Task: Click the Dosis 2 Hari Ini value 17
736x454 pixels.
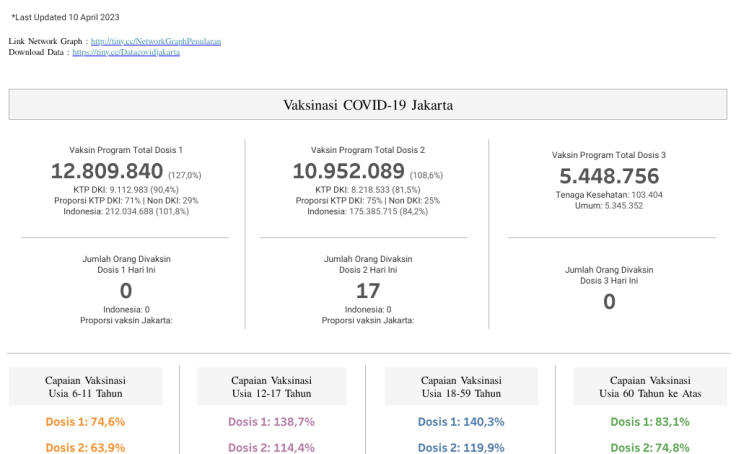Action: pos(368,291)
